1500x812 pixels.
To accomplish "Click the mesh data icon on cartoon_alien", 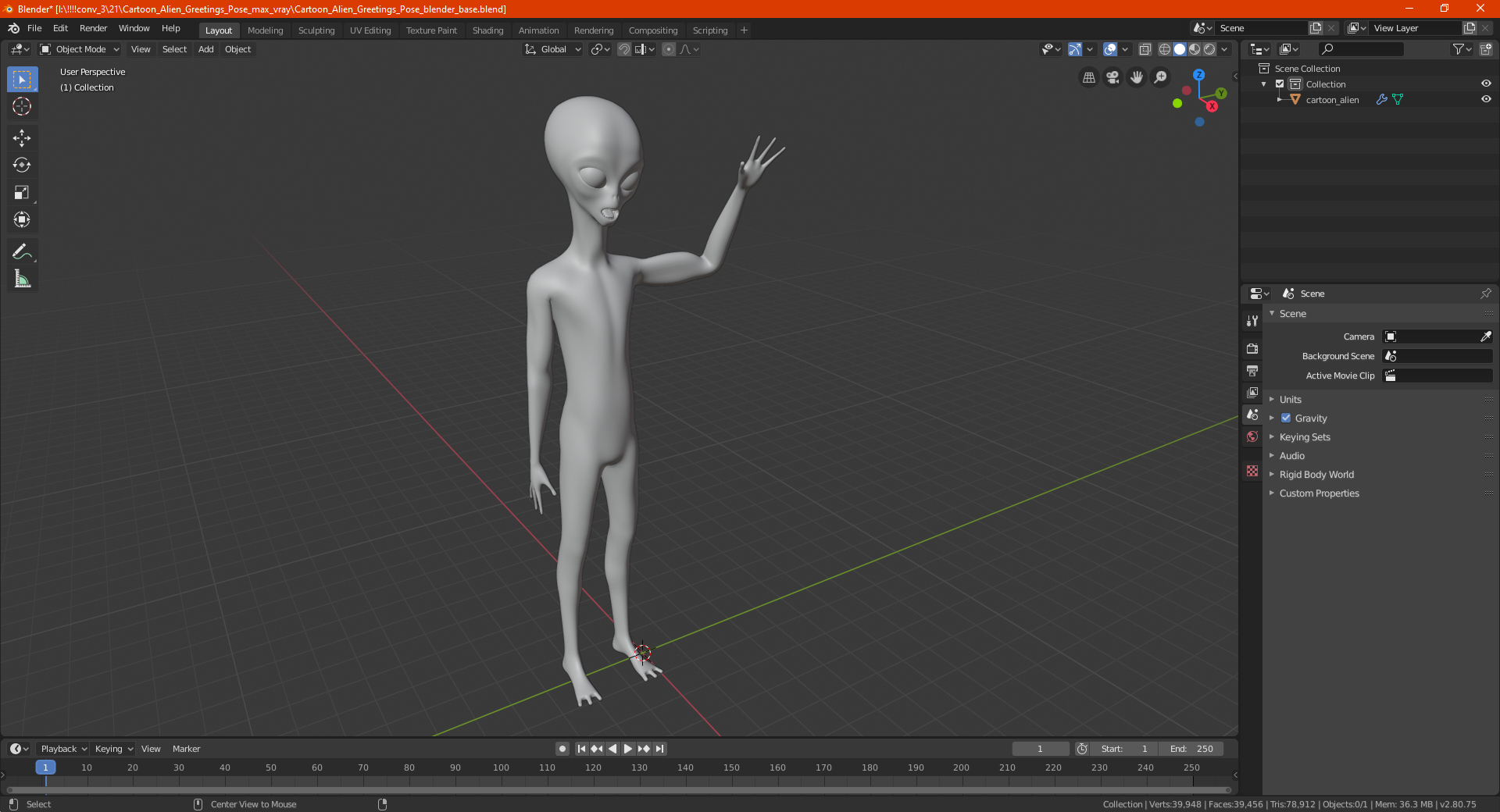I will (x=1398, y=99).
